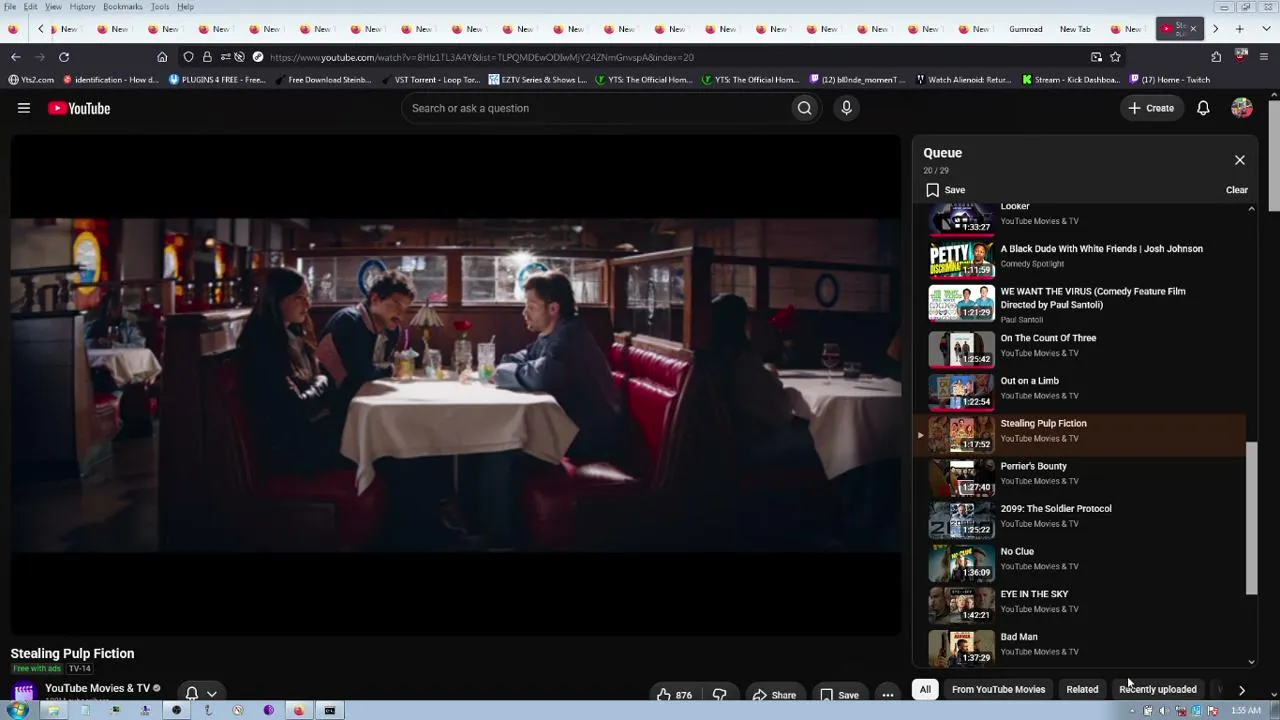
Task: Open the Edit menu
Action: [x=31, y=7]
